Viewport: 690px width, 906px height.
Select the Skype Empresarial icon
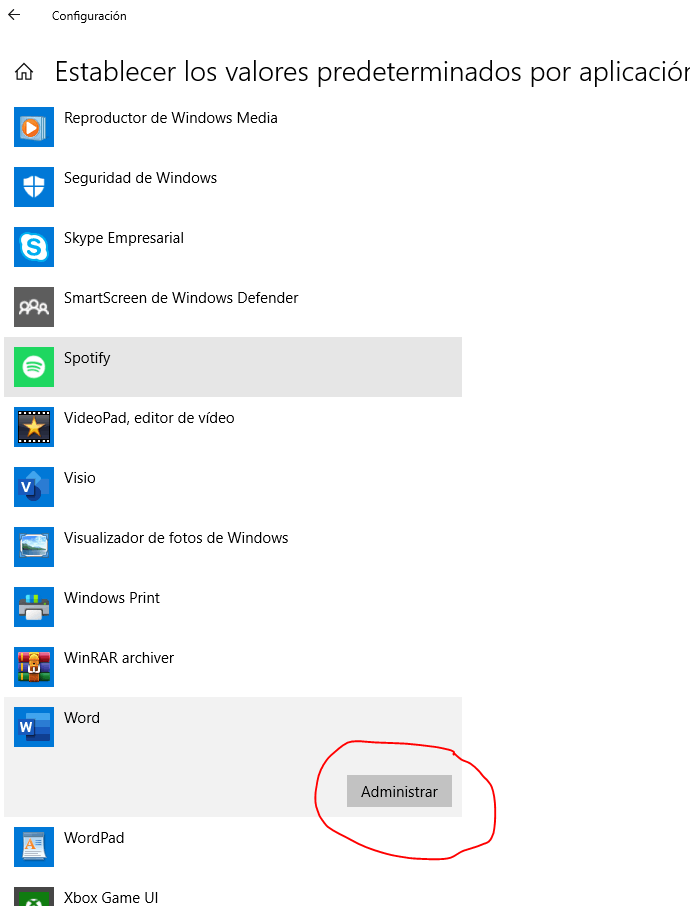(34, 247)
